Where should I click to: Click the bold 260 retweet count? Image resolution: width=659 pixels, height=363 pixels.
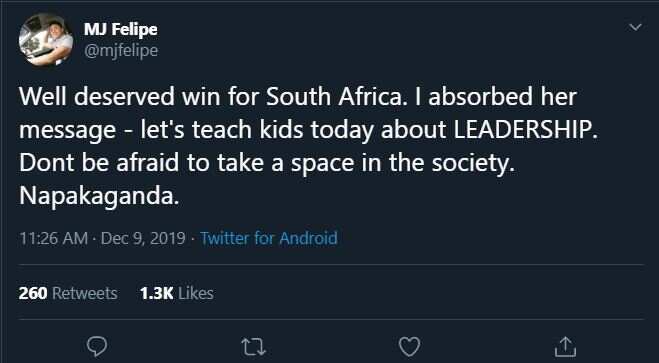(x=33, y=293)
